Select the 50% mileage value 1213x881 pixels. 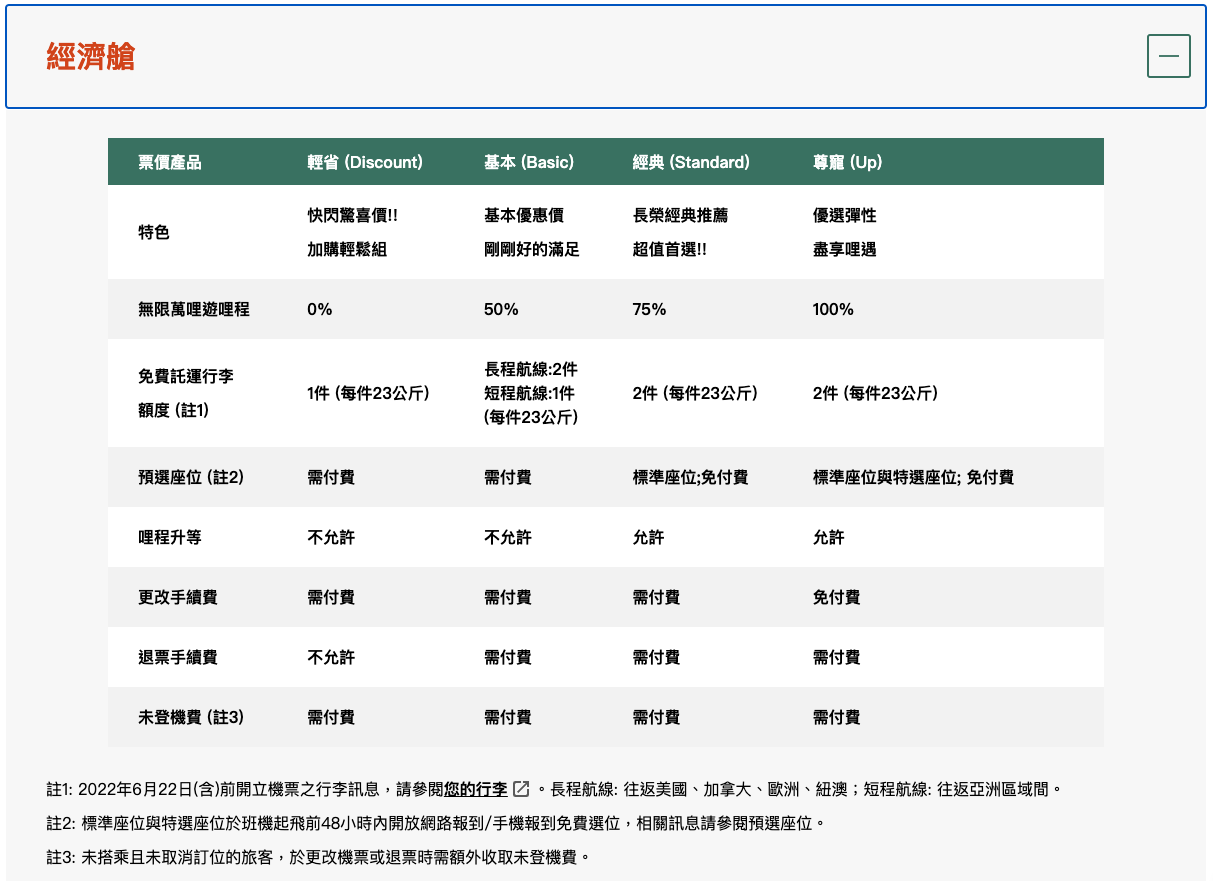pos(501,309)
